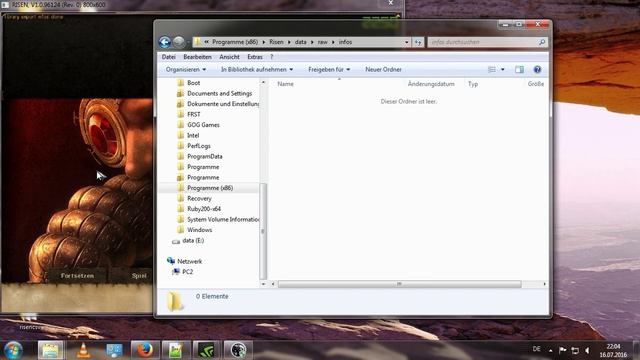The width and height of the screenshot is (640, 360).
Task: Refresh the folder via address bar icon
Action: [418, 42]
